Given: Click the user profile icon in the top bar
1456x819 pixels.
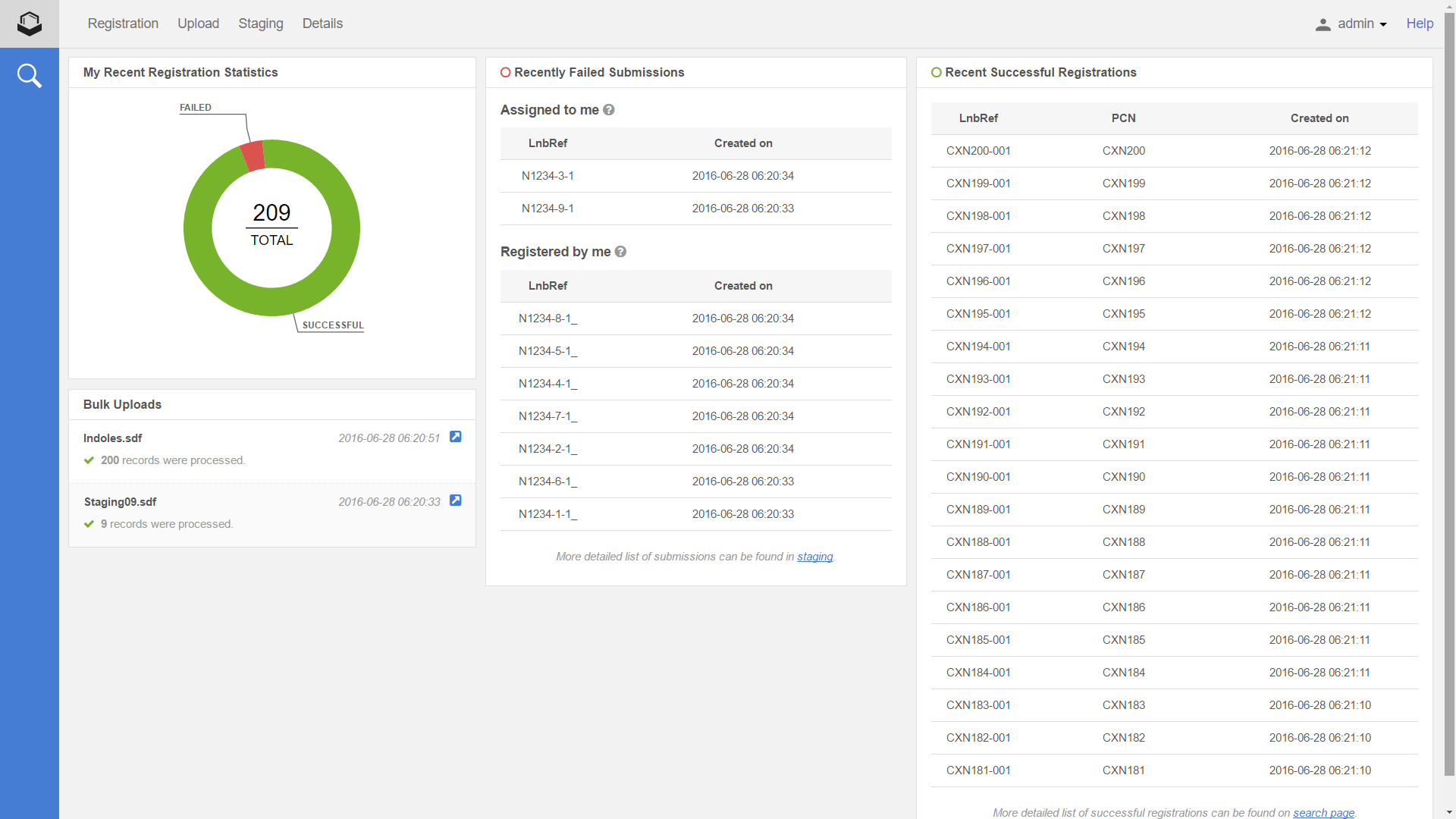Looking at the screenshot, I should (x=1323, y=24).
